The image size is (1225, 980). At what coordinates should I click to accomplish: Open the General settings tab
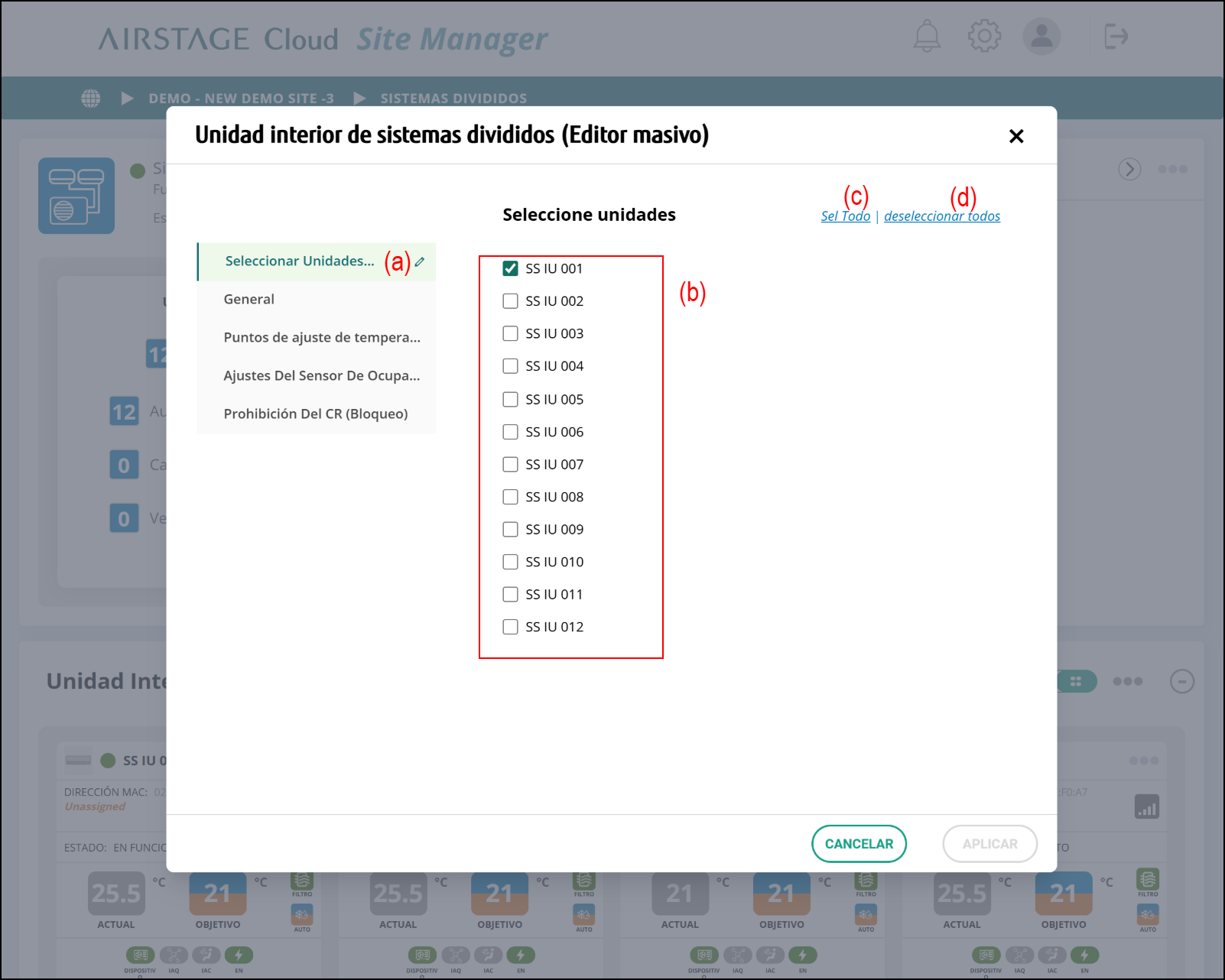point(249,300)
